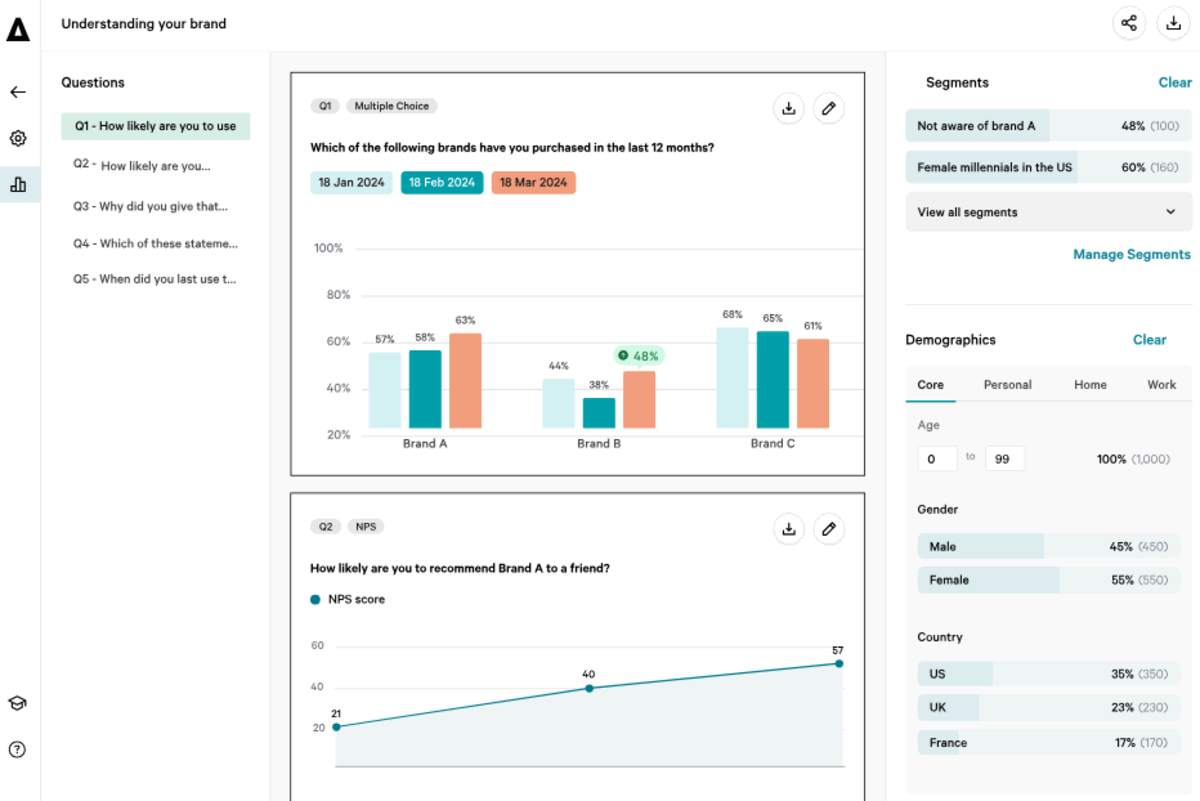Click the back arrow in the sidebar
Viewport: 1200px width, 801px height.
pyautogui.click(x=17, y=91)
